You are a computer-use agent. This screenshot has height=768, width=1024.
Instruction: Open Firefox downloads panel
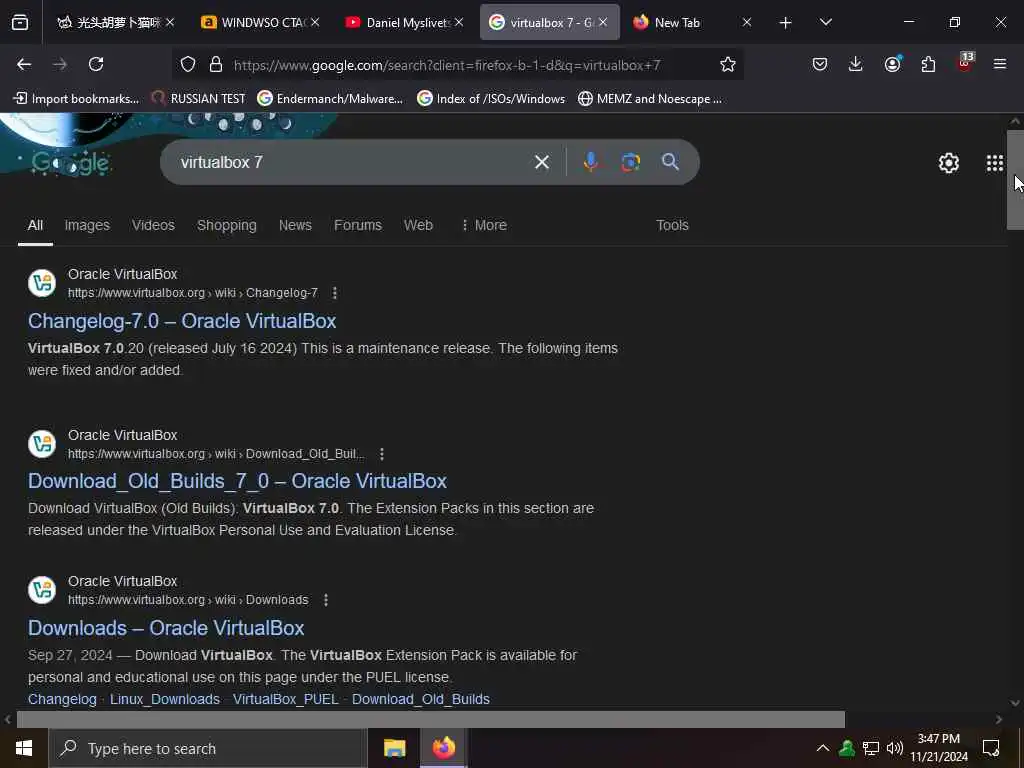tap(856, 64)
